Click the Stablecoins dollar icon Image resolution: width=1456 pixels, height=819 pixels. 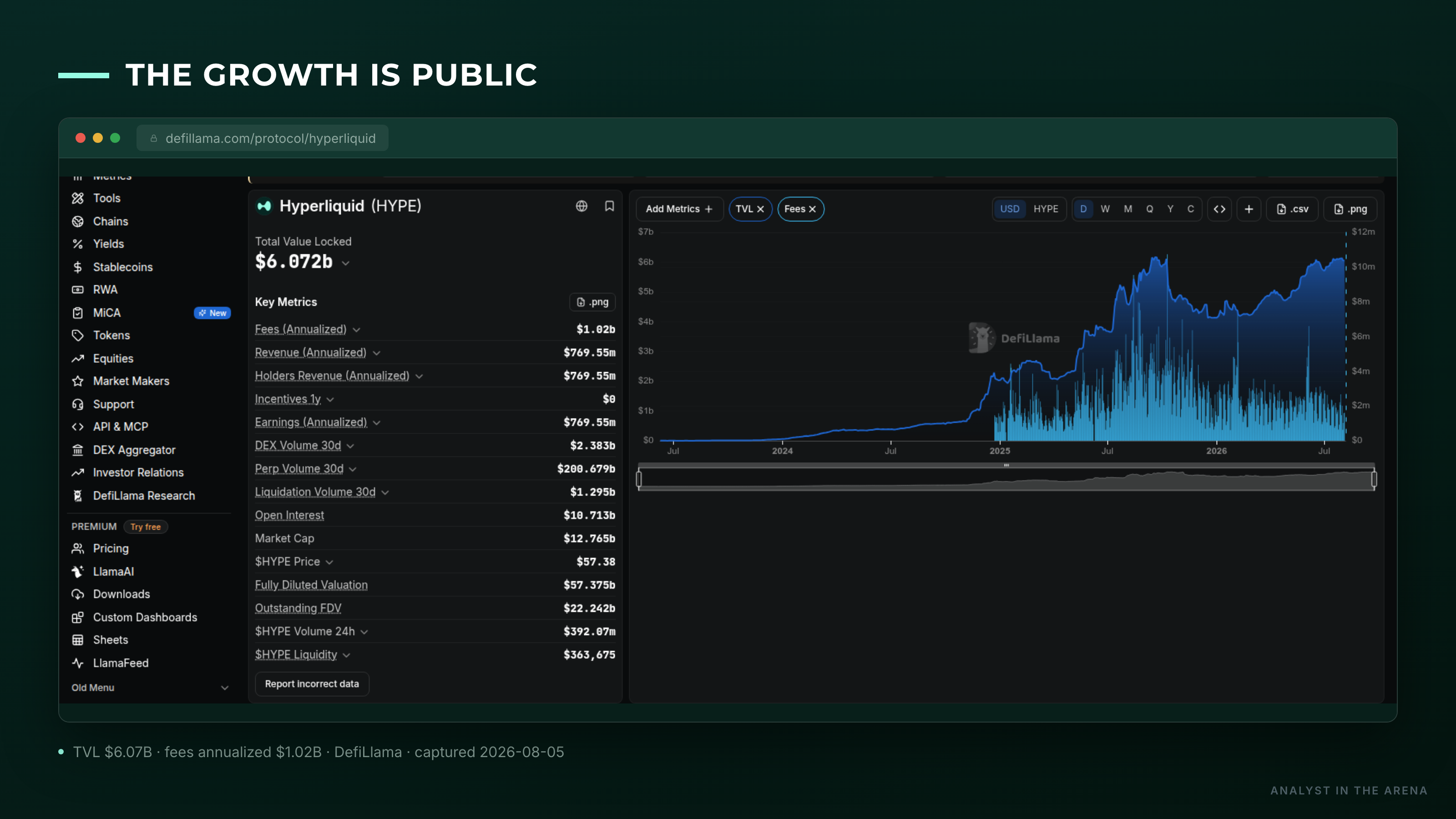[x=78, y=267]
